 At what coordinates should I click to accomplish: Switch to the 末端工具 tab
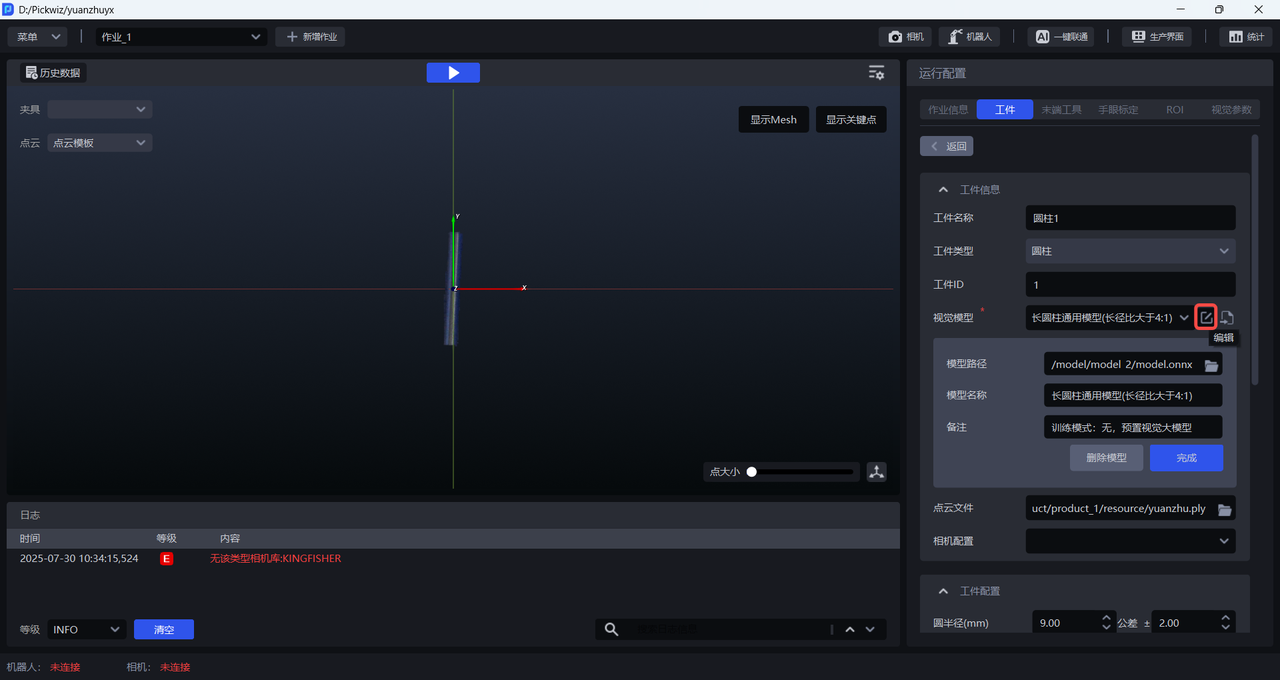pos(1061,110)
